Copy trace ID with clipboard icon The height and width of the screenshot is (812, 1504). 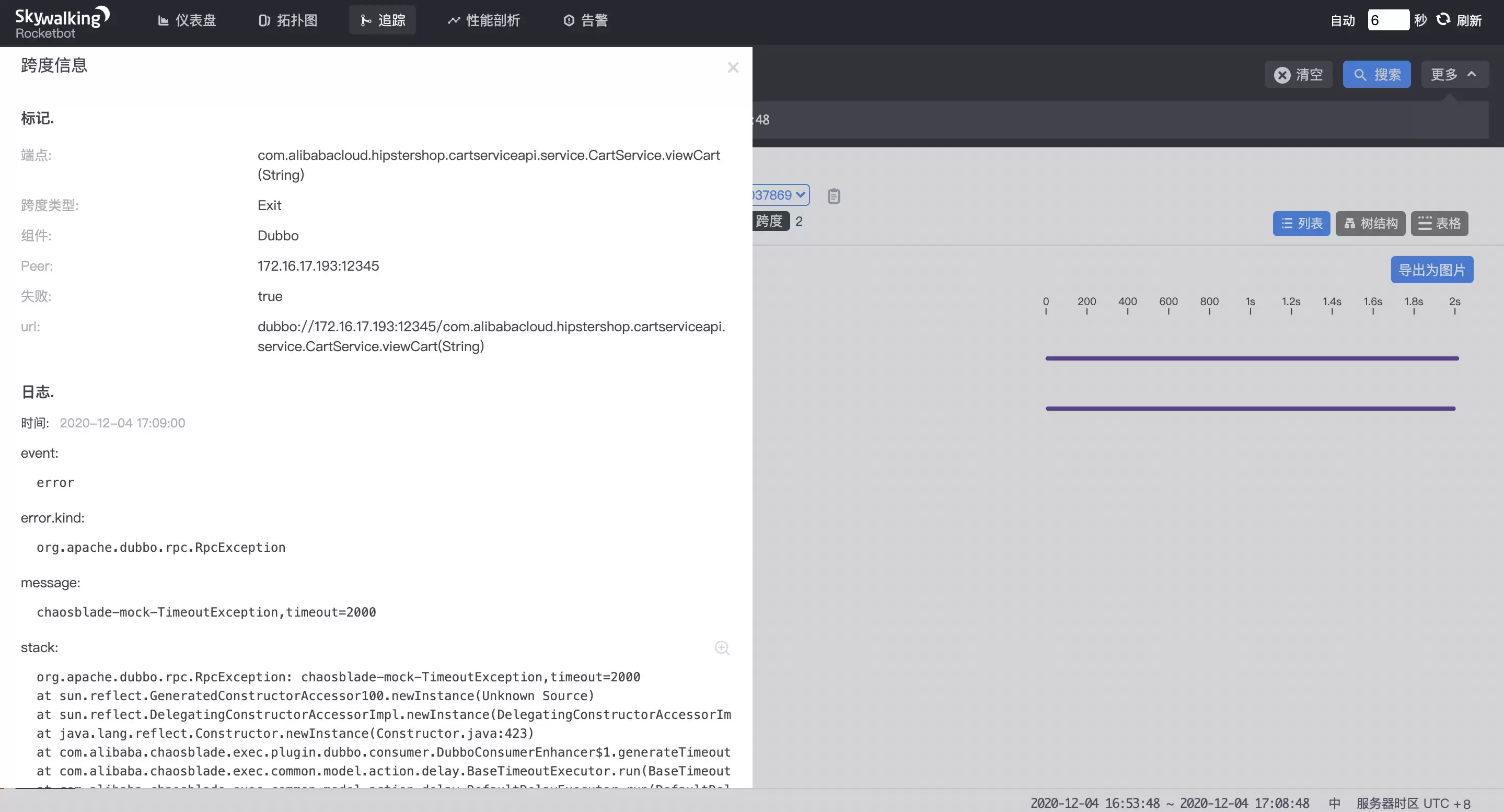pos(834,196)
